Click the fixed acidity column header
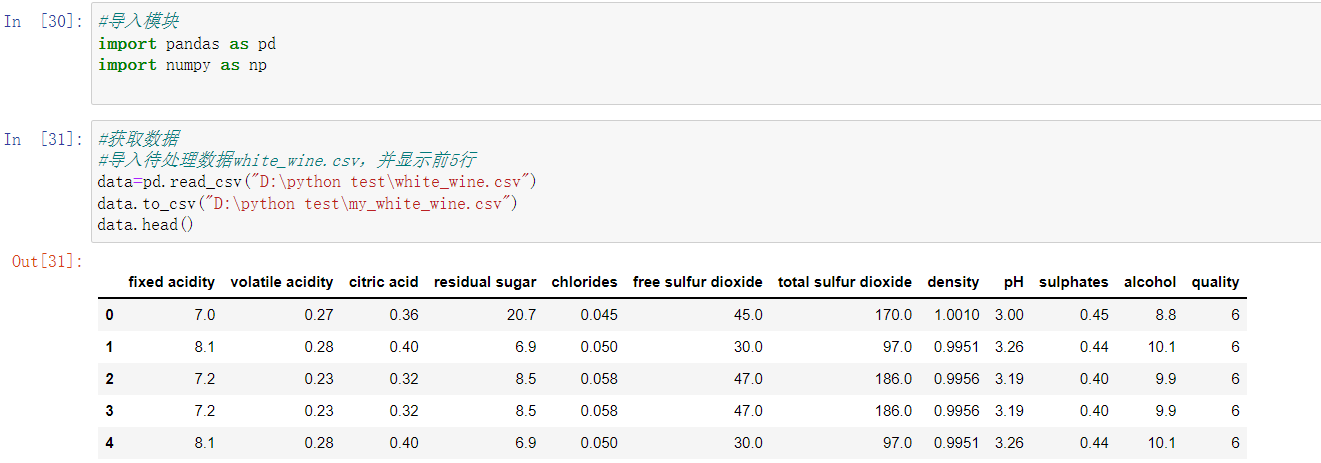Screen dimensions: 1321x463 click(172, 282)
